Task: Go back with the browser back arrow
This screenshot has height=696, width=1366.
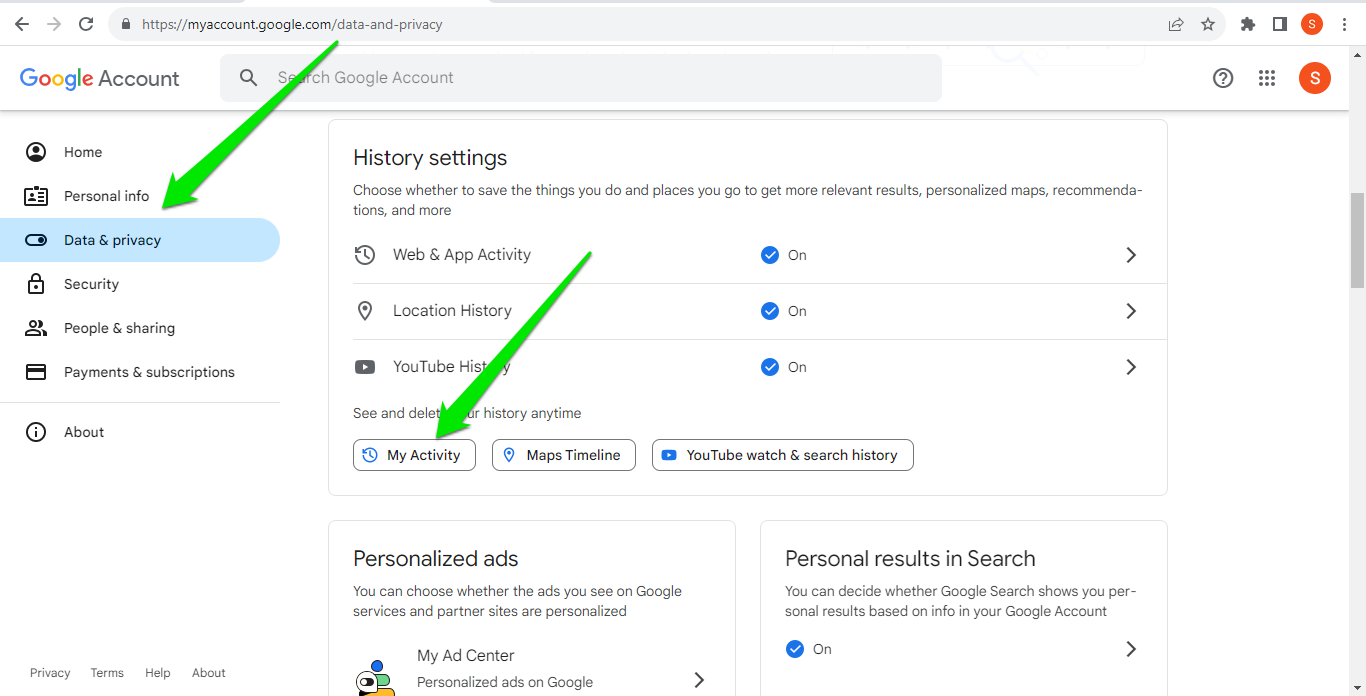Action: coord(22,24)
